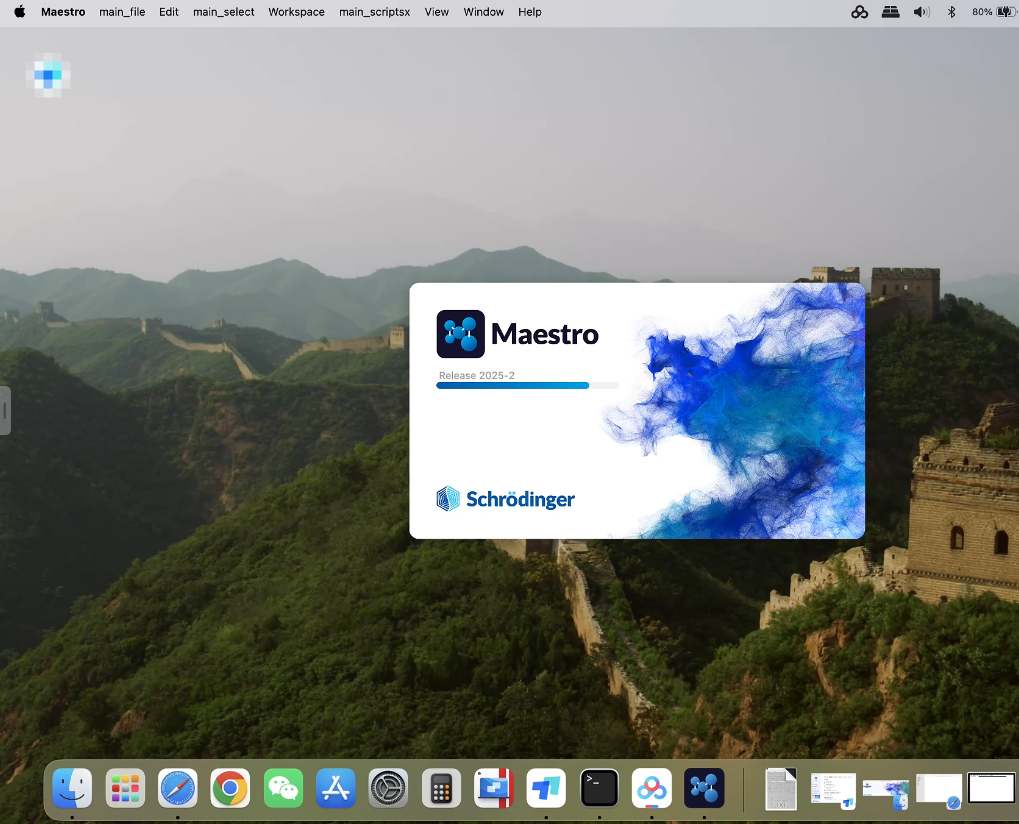
Task: Open Baidu Netdisk from the Dock
Action: (x=652, y=788)
